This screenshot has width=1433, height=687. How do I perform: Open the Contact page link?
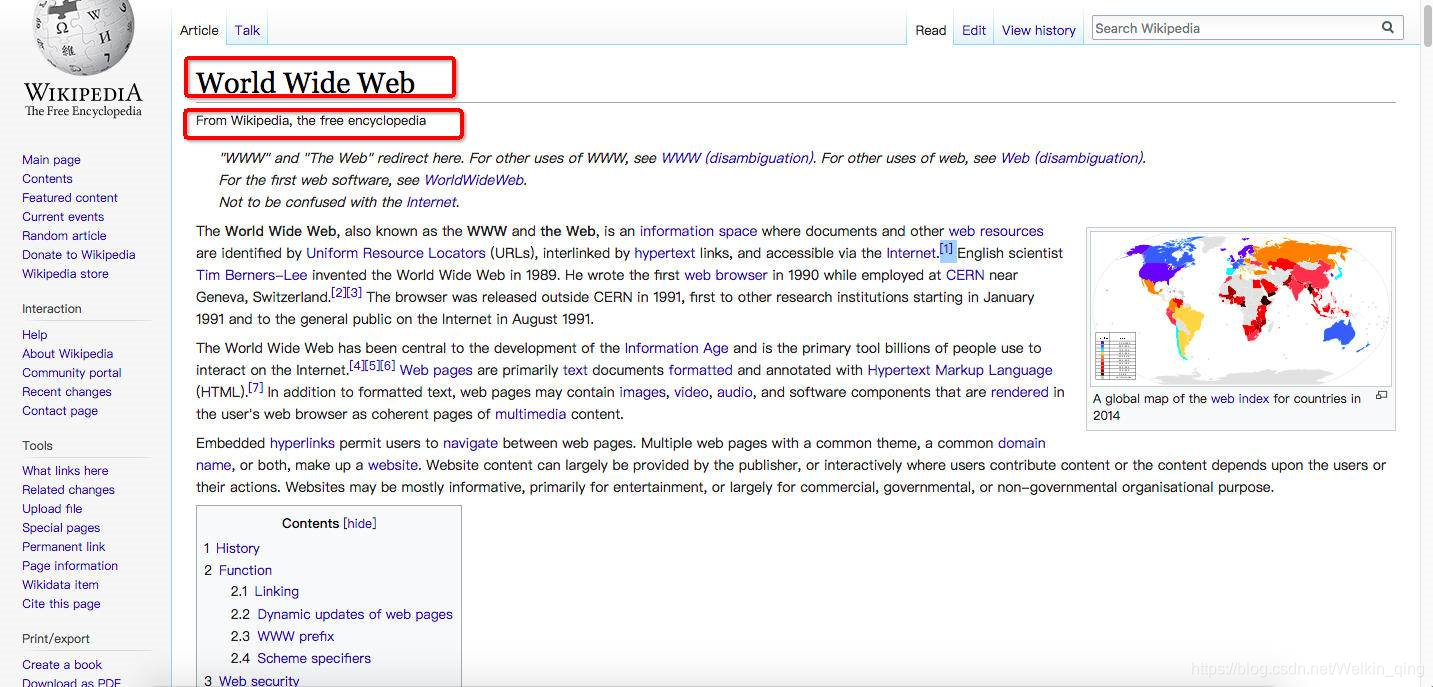point(60,411)
